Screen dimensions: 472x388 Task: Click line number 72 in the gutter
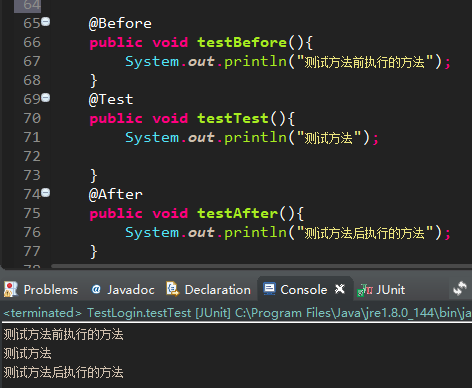click(32, 156)
